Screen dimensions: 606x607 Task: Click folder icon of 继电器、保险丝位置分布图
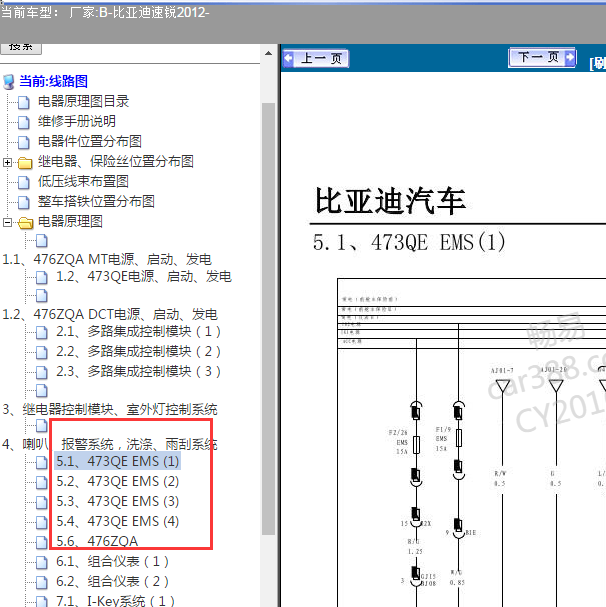[25, 163]
